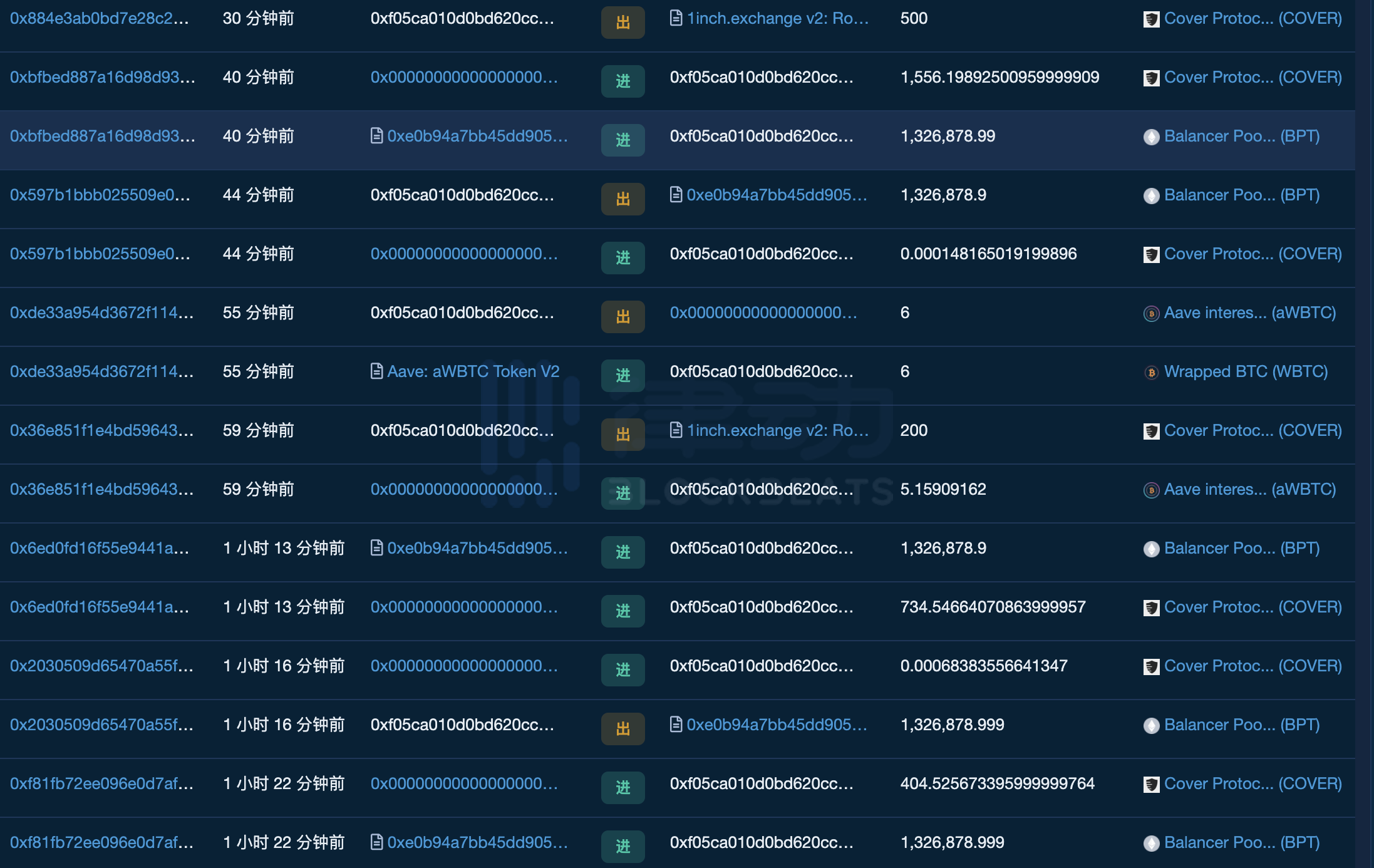Open Aave interest aWBTC link in 5.15909162 row
Screen dimensions: 1374x868
(1250, 489)
